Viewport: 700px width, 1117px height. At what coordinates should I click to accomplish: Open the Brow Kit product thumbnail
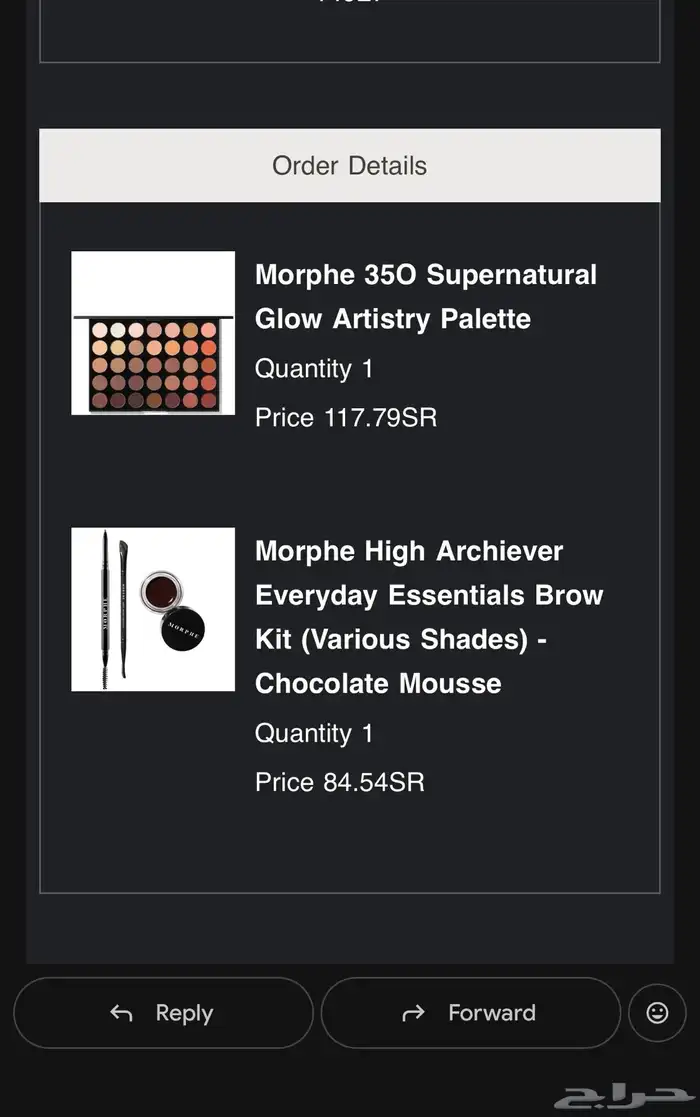[153, 609]
